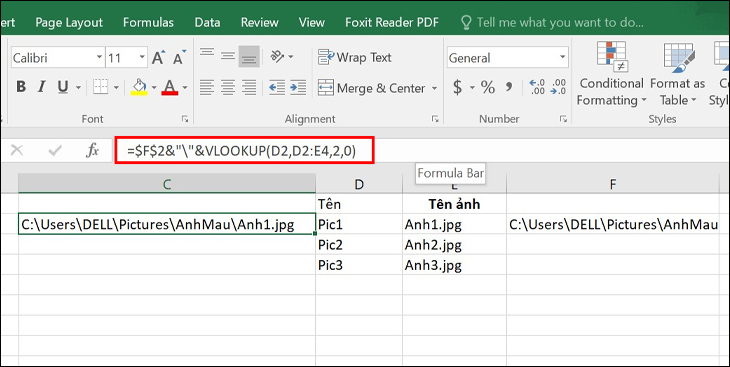
Task: Select column D header
Action: [358, 184]
